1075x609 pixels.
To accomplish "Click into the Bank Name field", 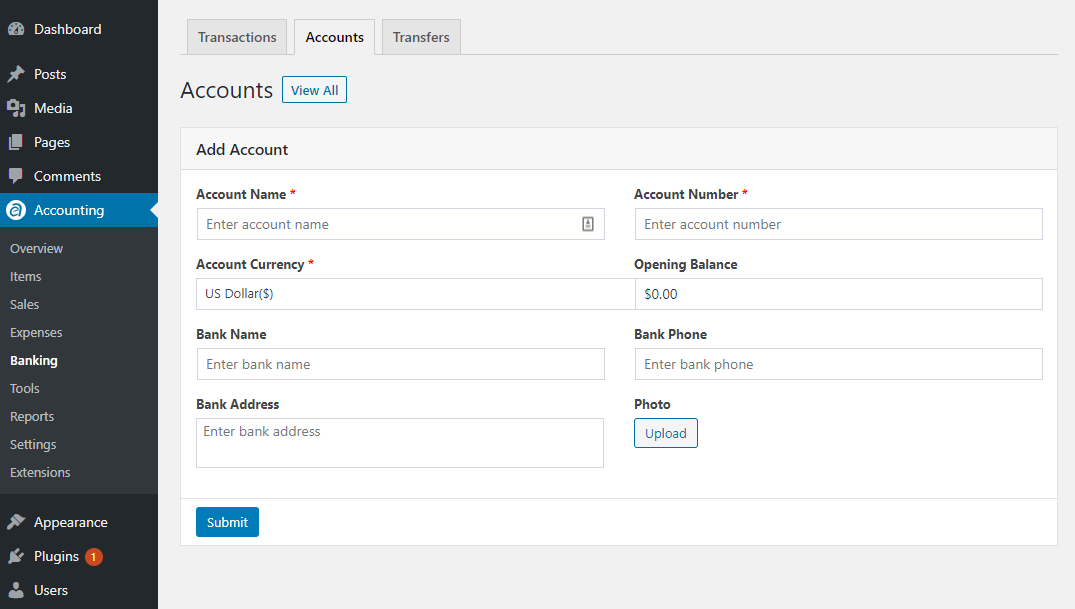I will pos(400,364).
